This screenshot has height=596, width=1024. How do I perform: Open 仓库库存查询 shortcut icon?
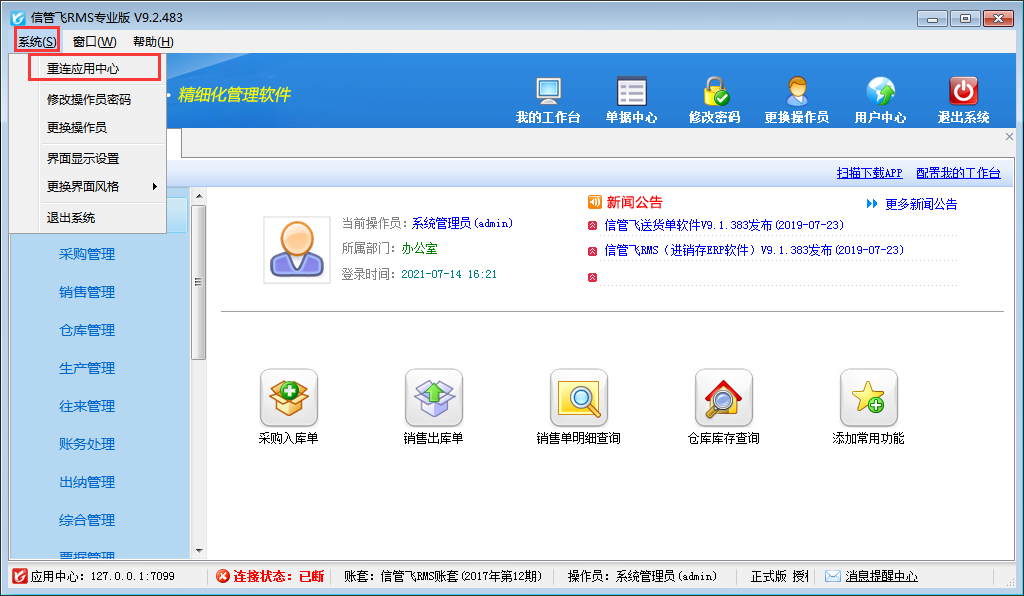coord(723,398)
